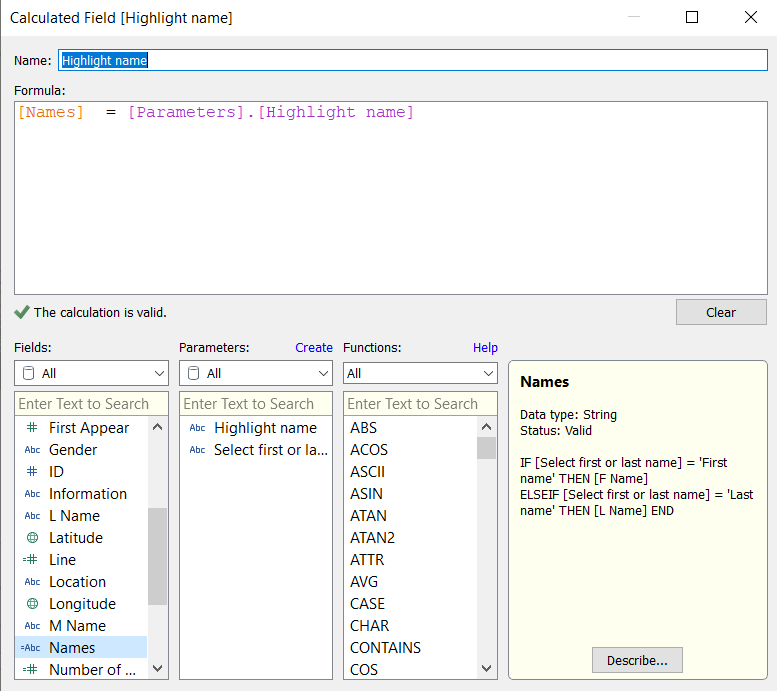Click the globe icon beside Latitude

point(32,538)
